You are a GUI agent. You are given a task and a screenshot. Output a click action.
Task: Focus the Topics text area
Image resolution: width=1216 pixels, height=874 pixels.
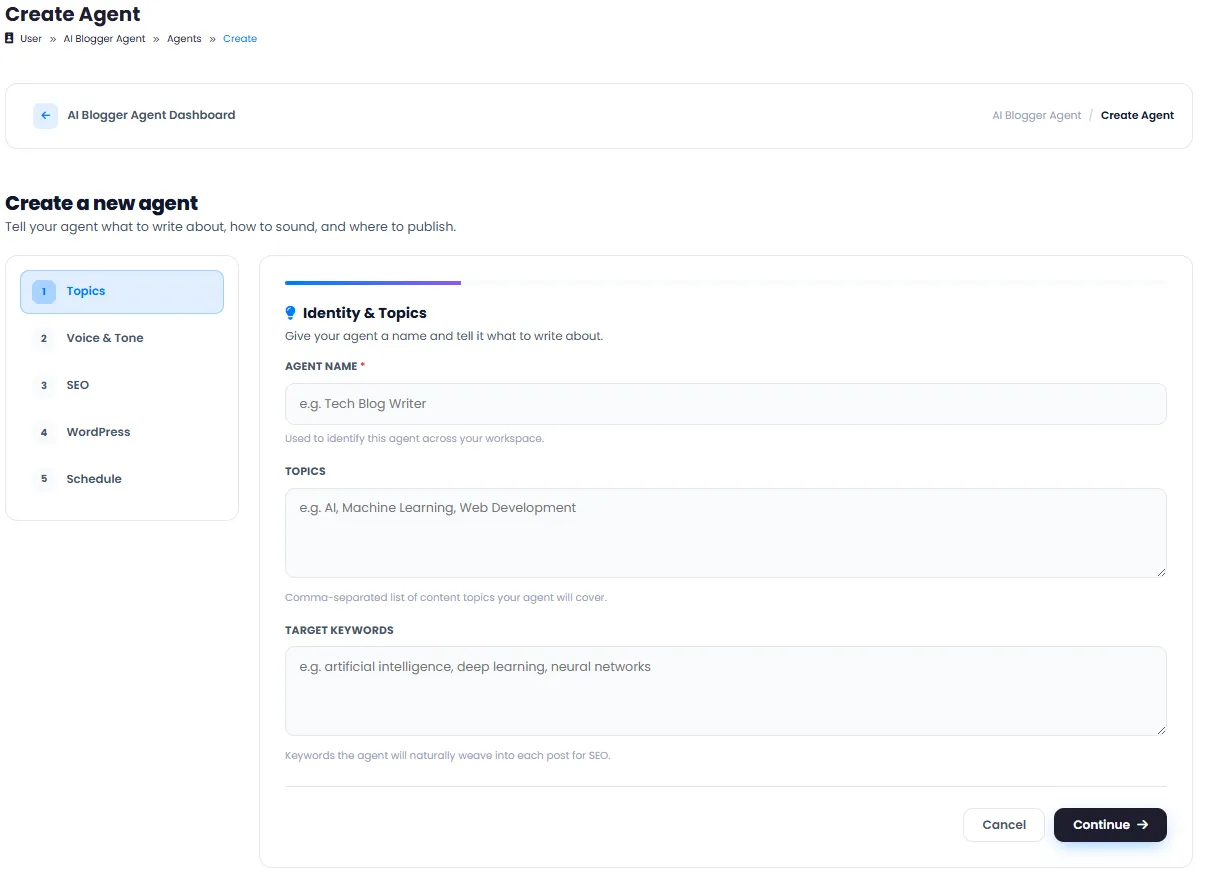coord(726,533)
